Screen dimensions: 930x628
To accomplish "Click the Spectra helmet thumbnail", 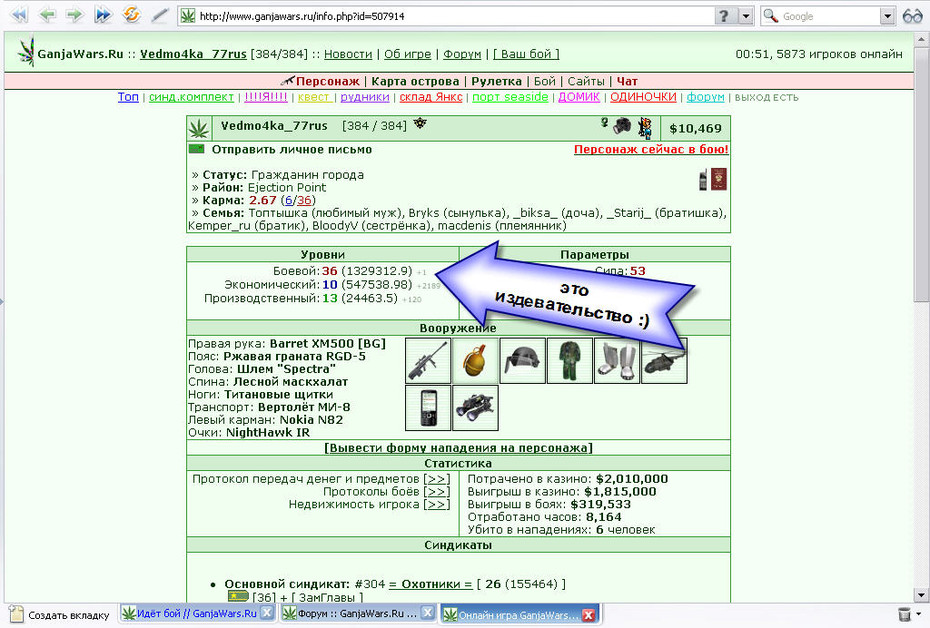I will pyautogui.click(x=523, y=361).
